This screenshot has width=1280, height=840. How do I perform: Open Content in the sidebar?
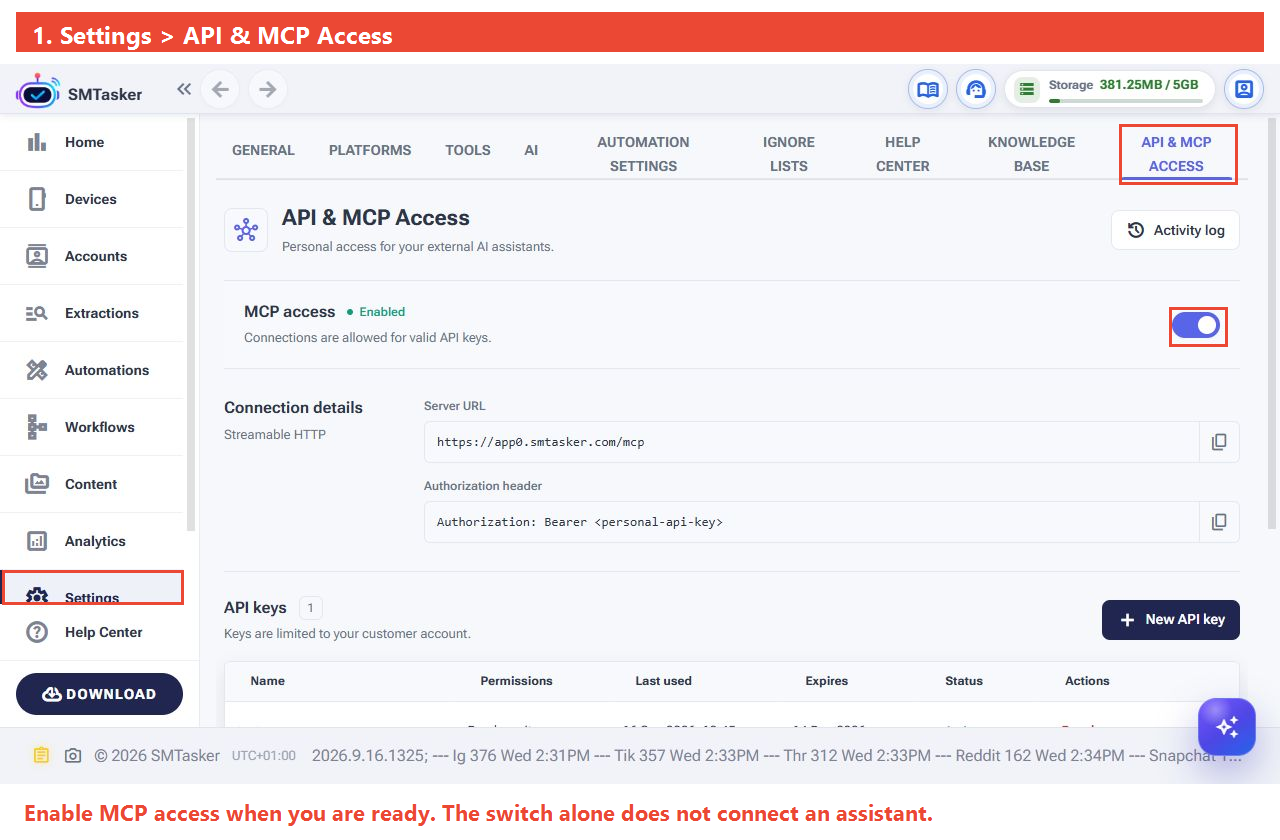(x=92, y=484)
